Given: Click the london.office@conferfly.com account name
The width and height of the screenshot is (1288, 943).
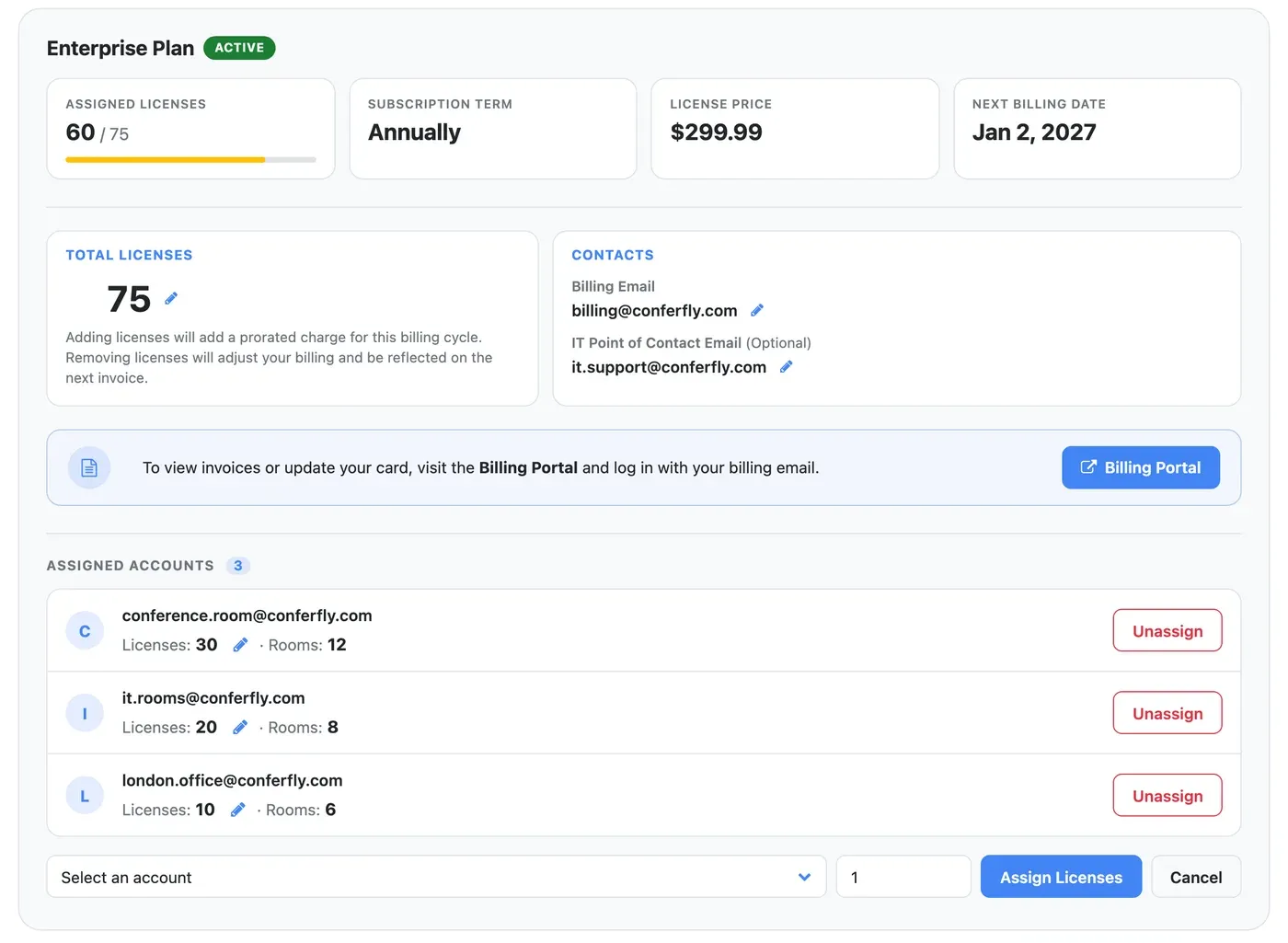Looking at the screenshot, I should tap(232, 780).
